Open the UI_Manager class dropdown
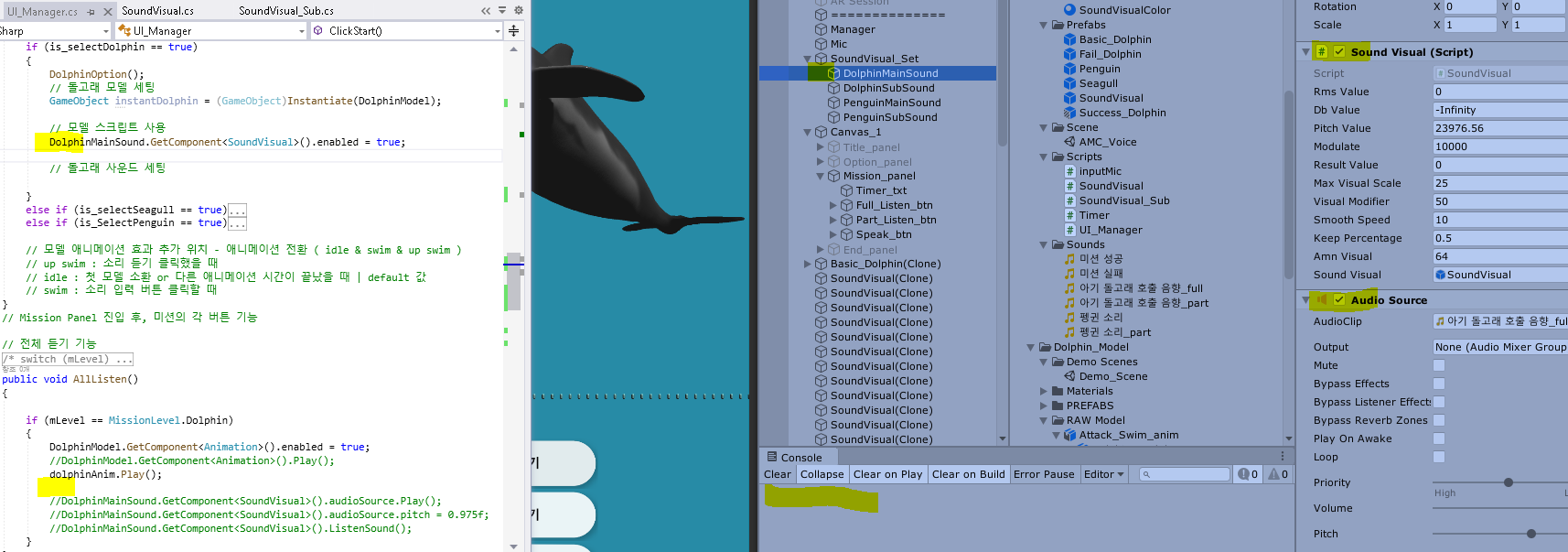This screenshot has width=1568, height=552. [210, 30]
